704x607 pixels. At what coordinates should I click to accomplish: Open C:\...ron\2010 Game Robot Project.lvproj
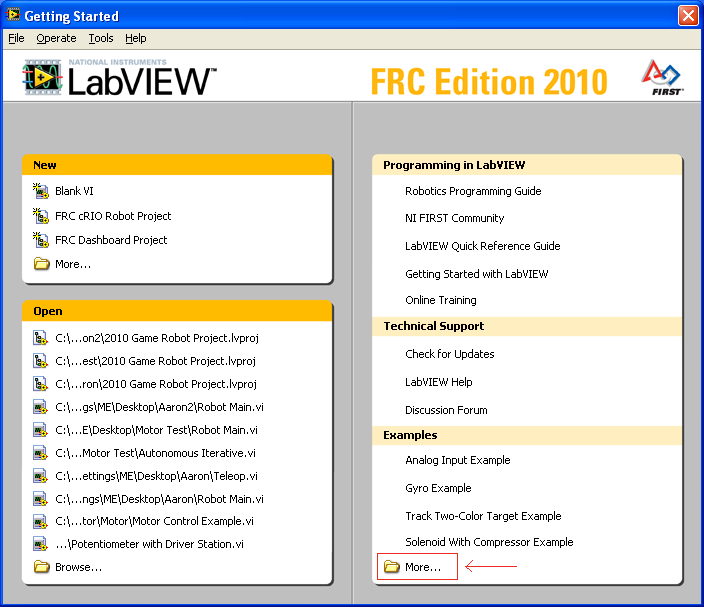pos(156,384)
